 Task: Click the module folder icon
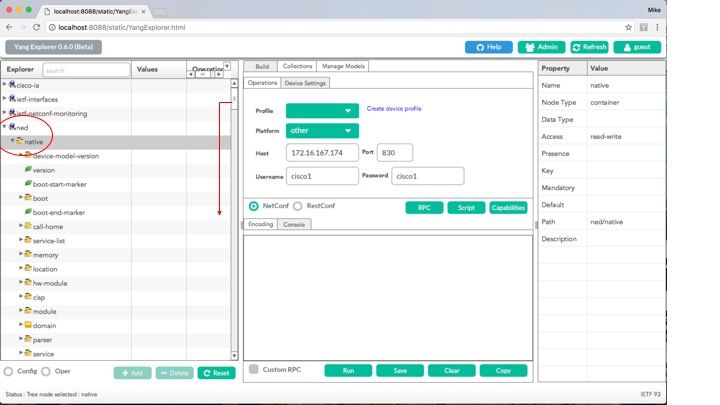(x=28, y=311)
